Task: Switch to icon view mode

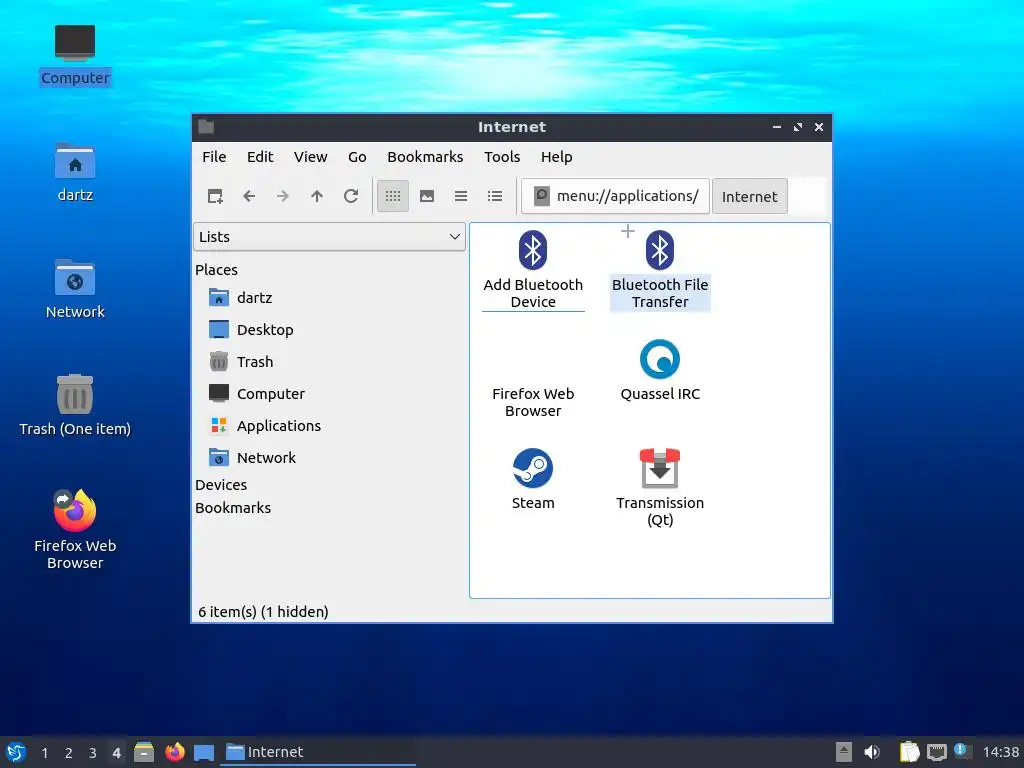Action: coord(392,196)
